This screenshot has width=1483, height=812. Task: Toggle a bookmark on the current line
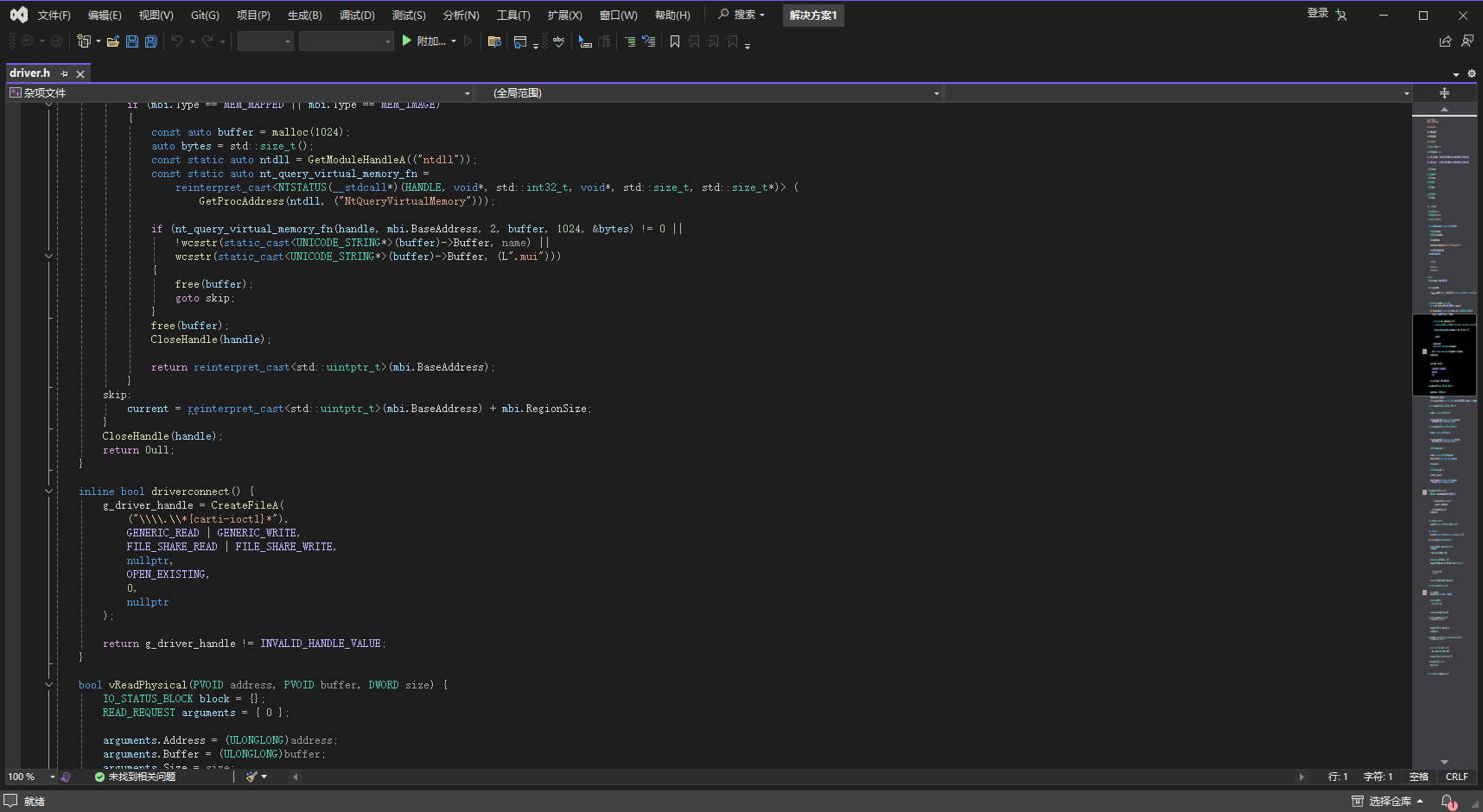pyautogui.click(x=675, y=41)
